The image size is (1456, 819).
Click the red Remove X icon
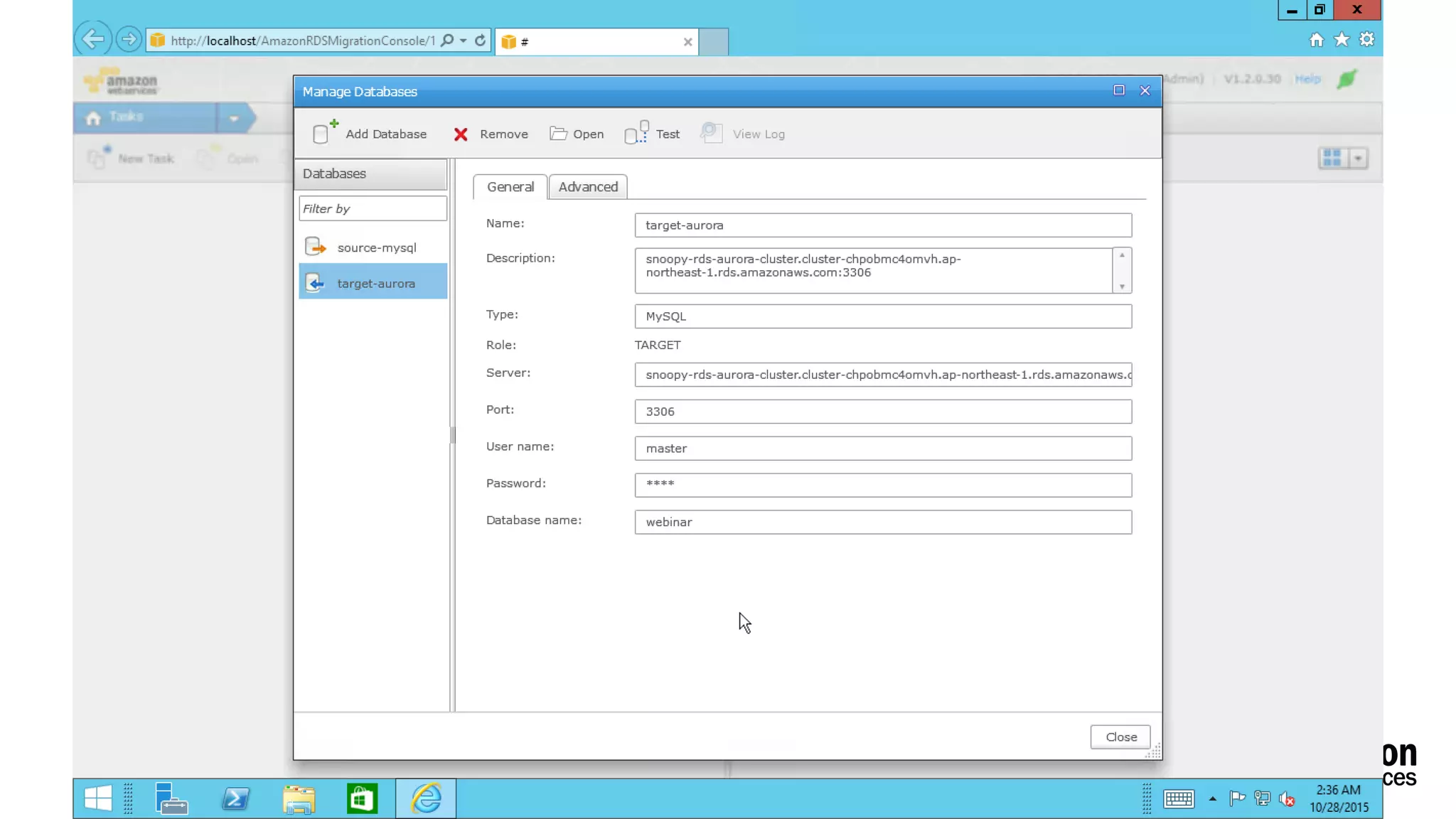click(461, 134)
